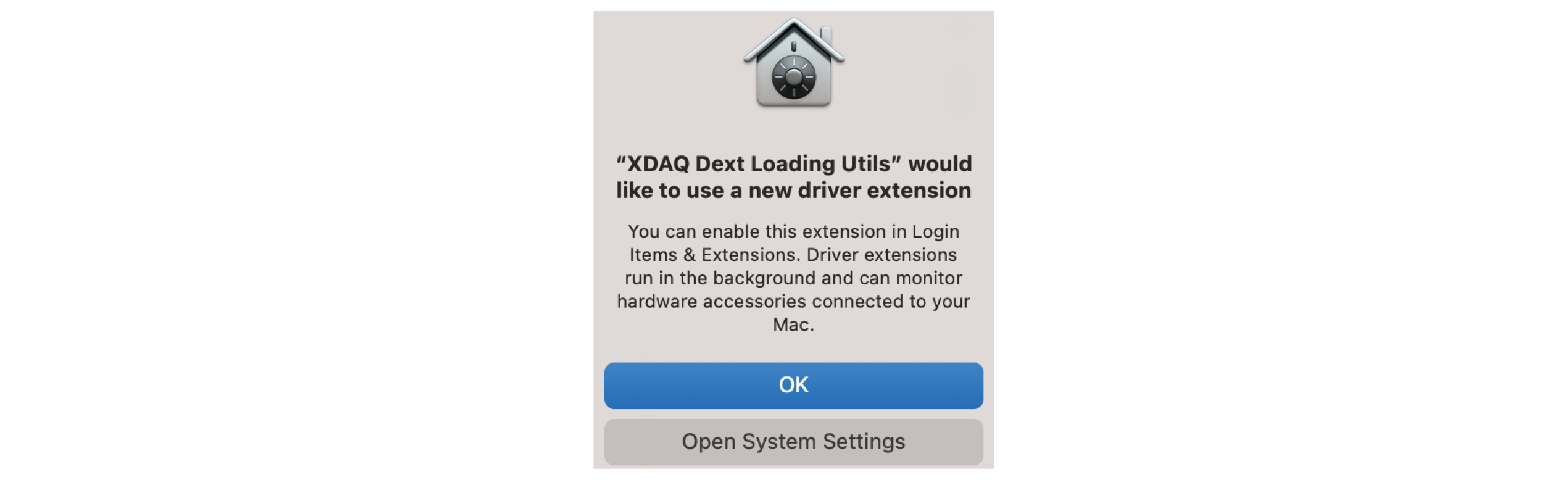Viewport: 1568px width, 480px height.
Task: Click the driver extension description paragraph
Action: 794,278
